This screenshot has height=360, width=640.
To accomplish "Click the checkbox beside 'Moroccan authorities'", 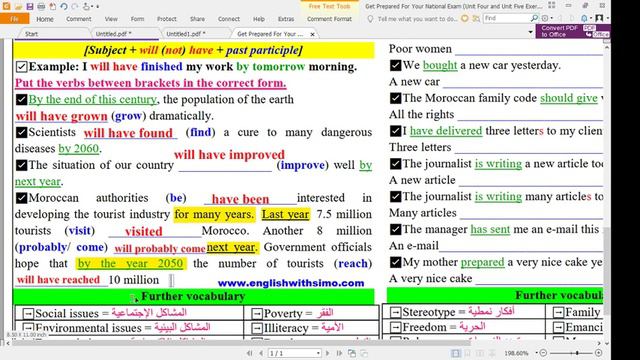I will coord(21,198).
